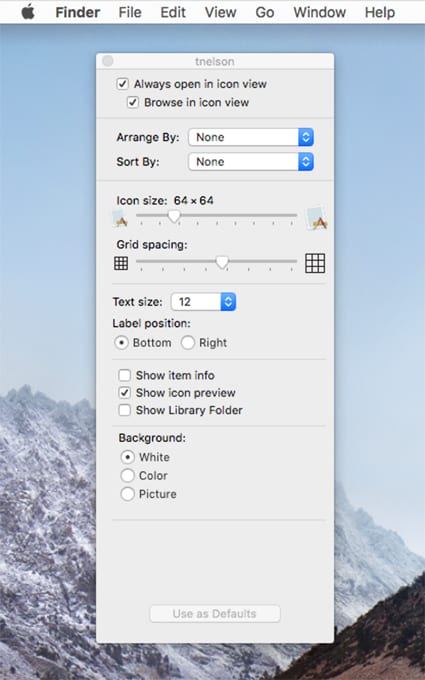425x680 pixels.
Task: Uncheck Browse in icon view
Action: pyautogui.click(x=133, y=102)
